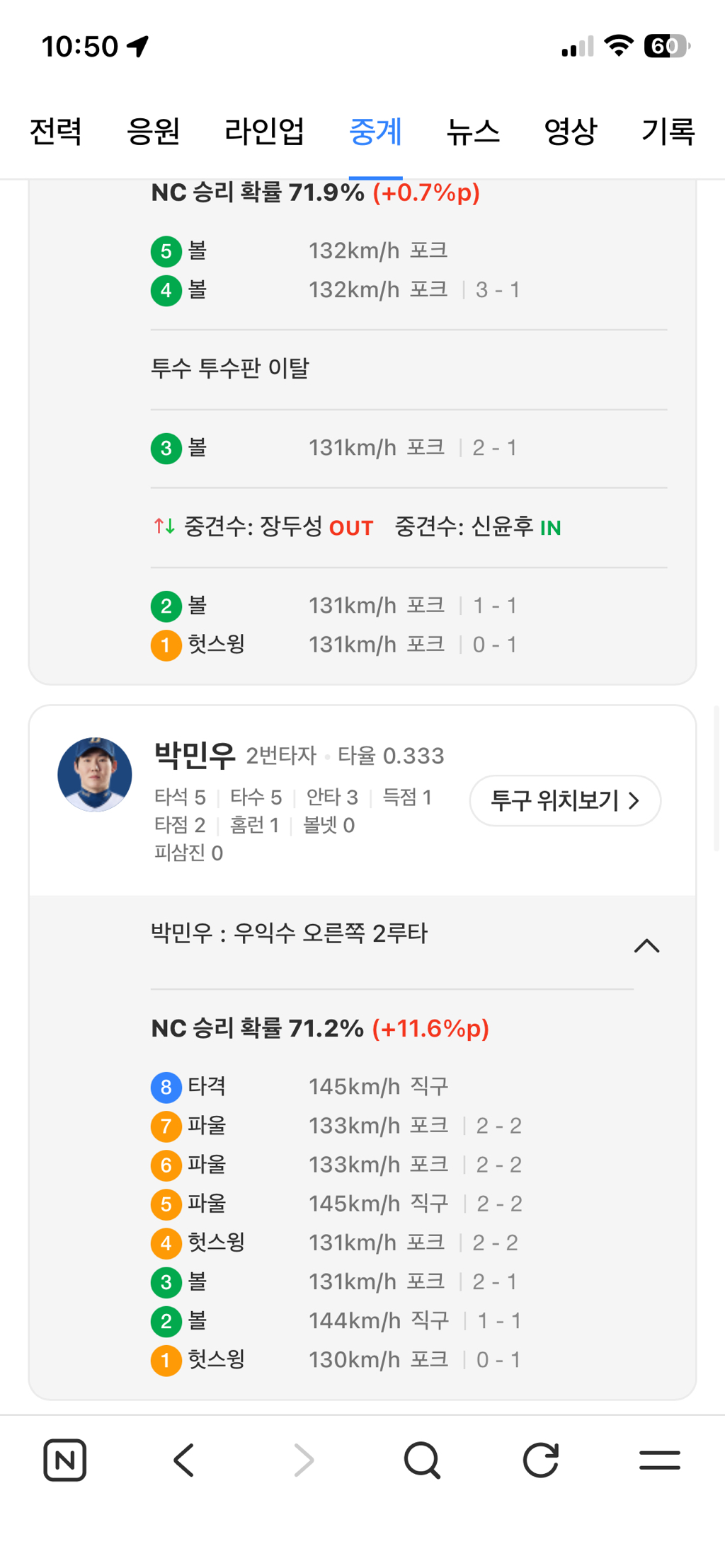
Task: Collapse the 박민우 at-bat details chevron
Action: pyautogui.click(x=646, y=946)
